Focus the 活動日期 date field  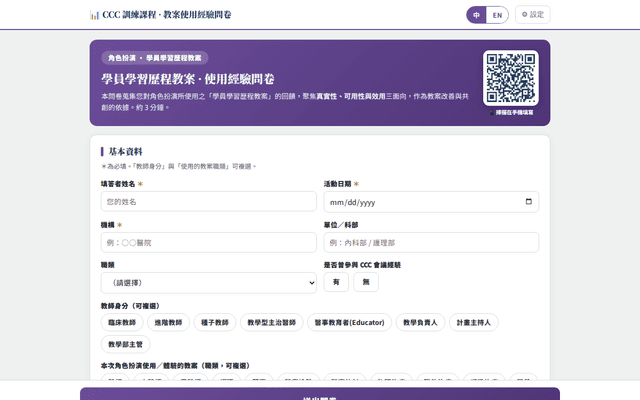pos(431,202)
